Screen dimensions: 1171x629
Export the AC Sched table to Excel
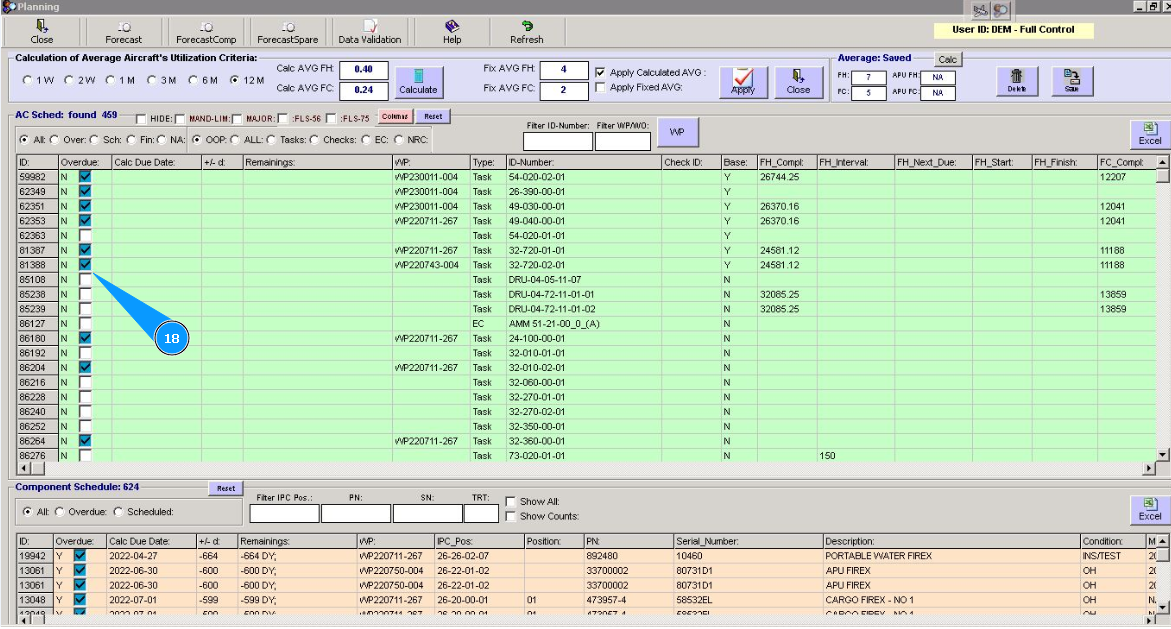(x=1150, y=134)
